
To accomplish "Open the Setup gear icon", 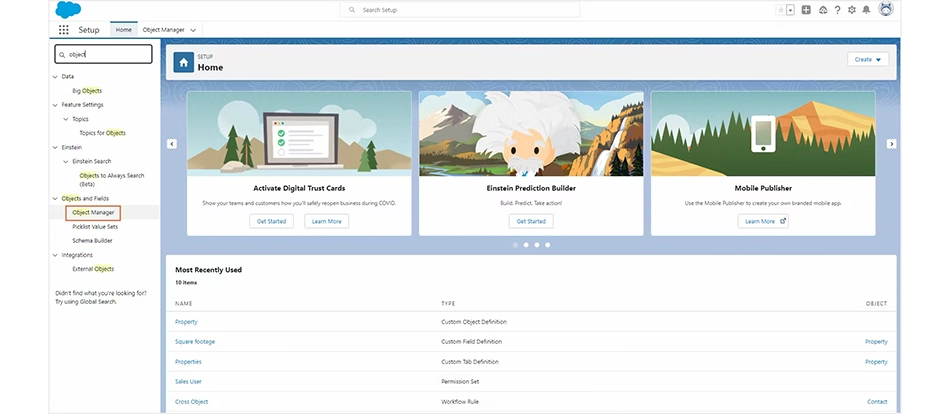I will point(852,10).
